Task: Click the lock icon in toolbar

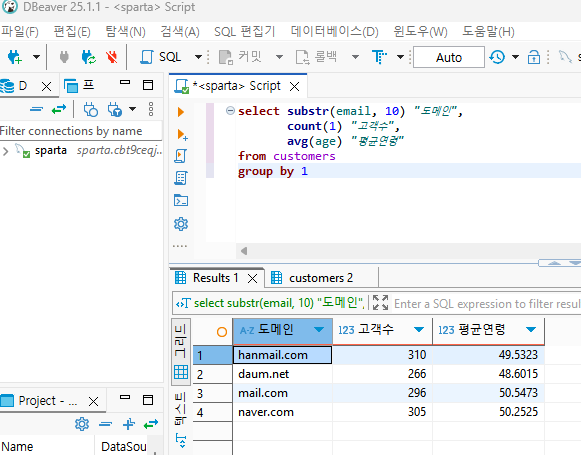Action: click(x=534, y=57)
